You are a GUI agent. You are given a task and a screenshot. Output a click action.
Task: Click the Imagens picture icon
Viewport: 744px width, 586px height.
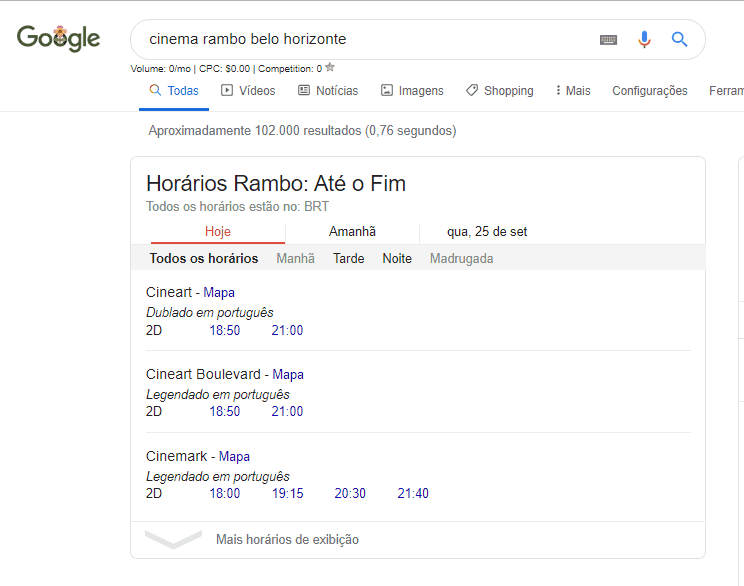387,90
